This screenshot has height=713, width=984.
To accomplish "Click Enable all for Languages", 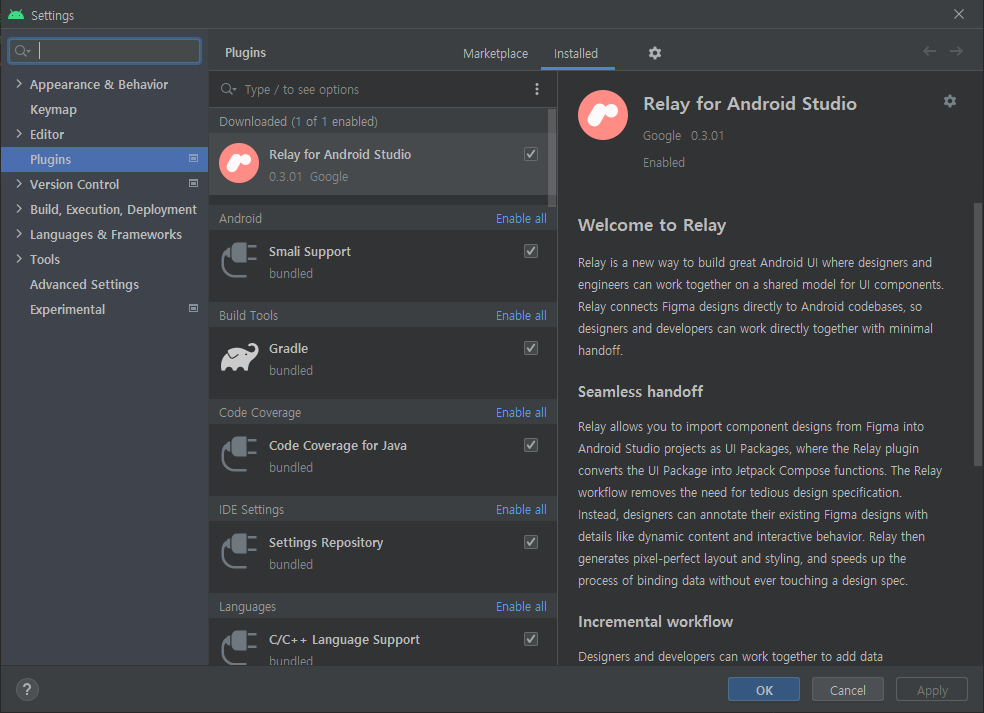I will 521,606.
